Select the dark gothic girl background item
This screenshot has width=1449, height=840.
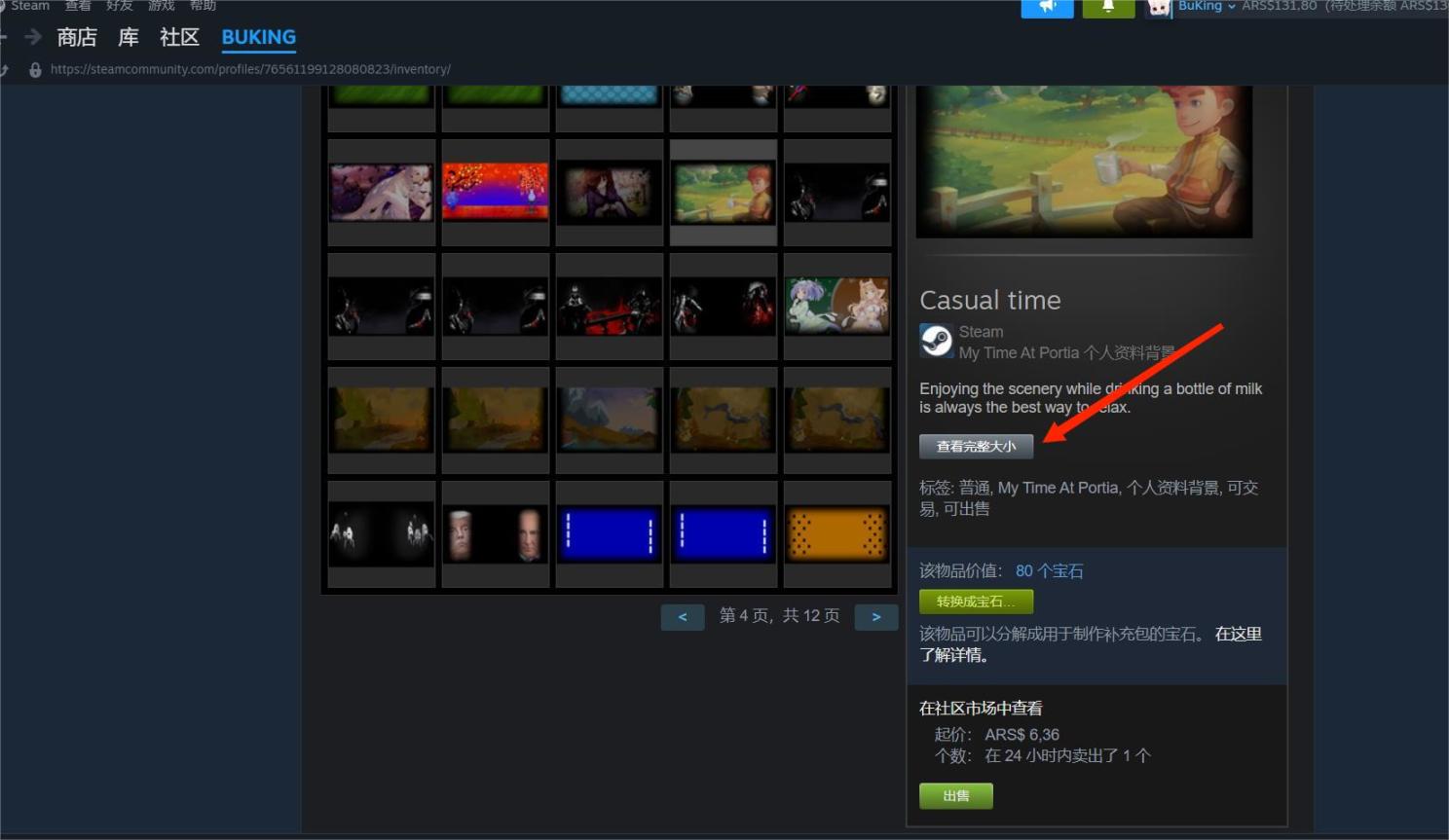(x=610, y=192)
